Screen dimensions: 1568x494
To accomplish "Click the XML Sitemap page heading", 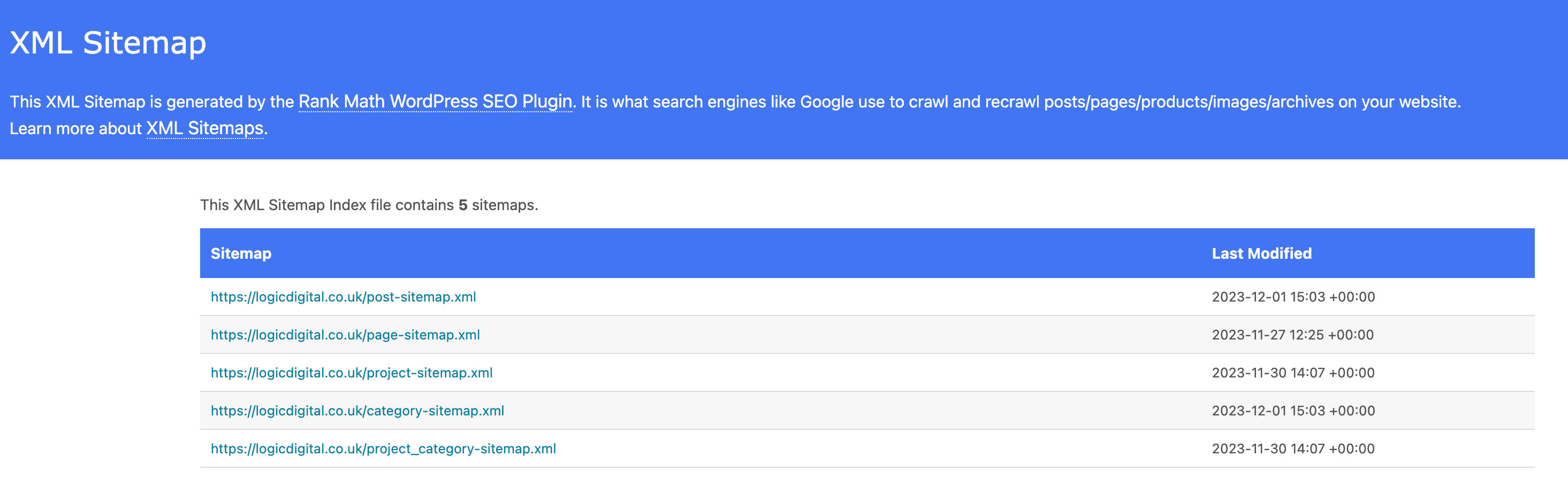I will click(x=108, y=43).
